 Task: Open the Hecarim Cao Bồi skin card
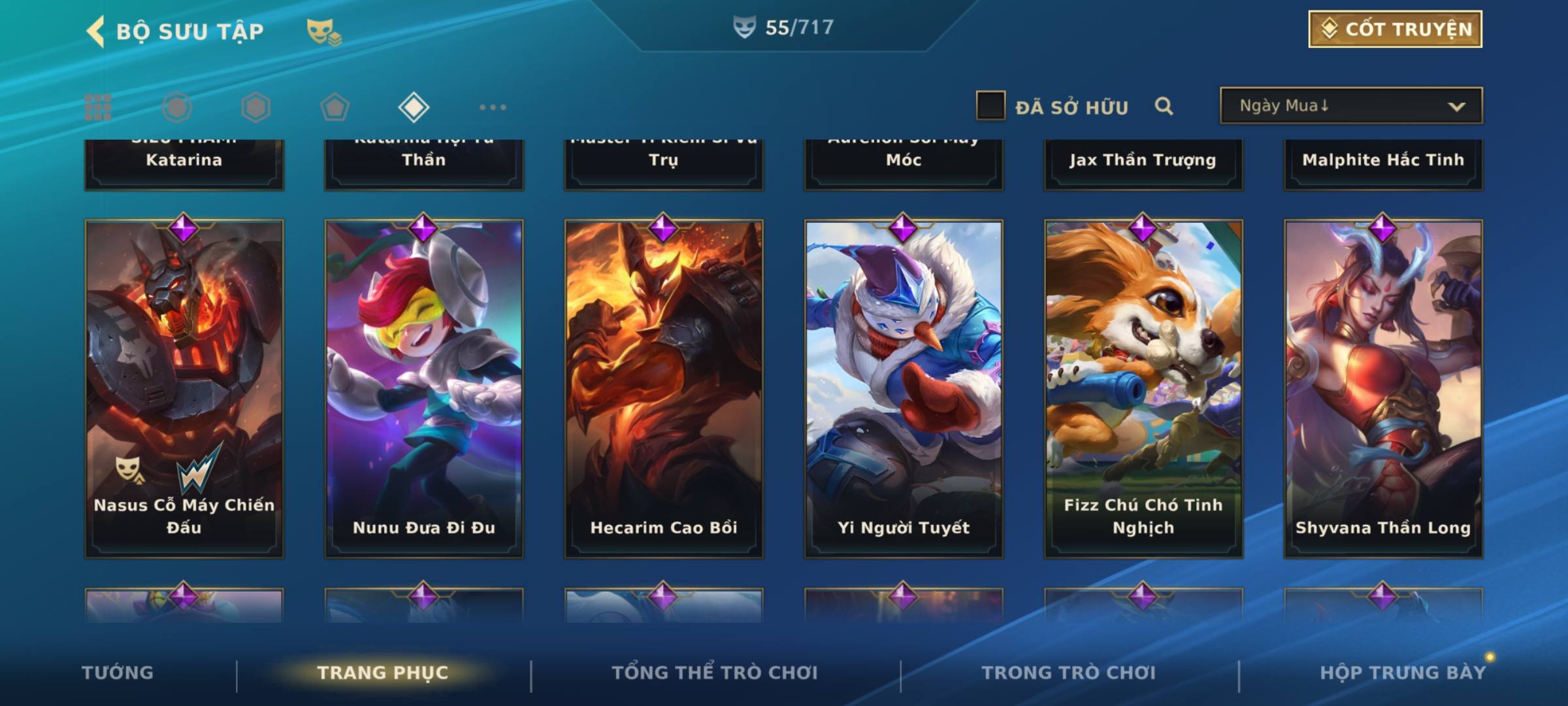point(664,388)
